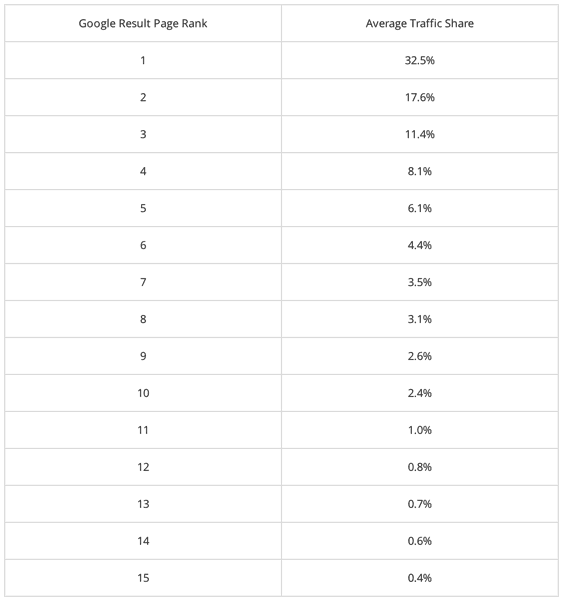Select the 2.4% traffic share cell
The height and width of the screenshot is (606, 566).
click(x=420, y=393)
